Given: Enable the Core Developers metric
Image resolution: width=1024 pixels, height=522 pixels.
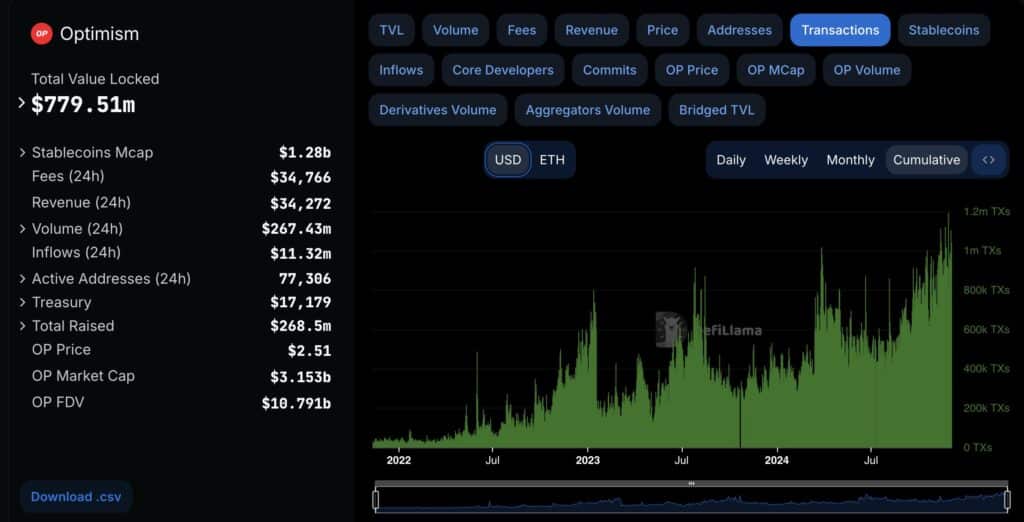Looking at the screenshot, I should pos(503,70).
